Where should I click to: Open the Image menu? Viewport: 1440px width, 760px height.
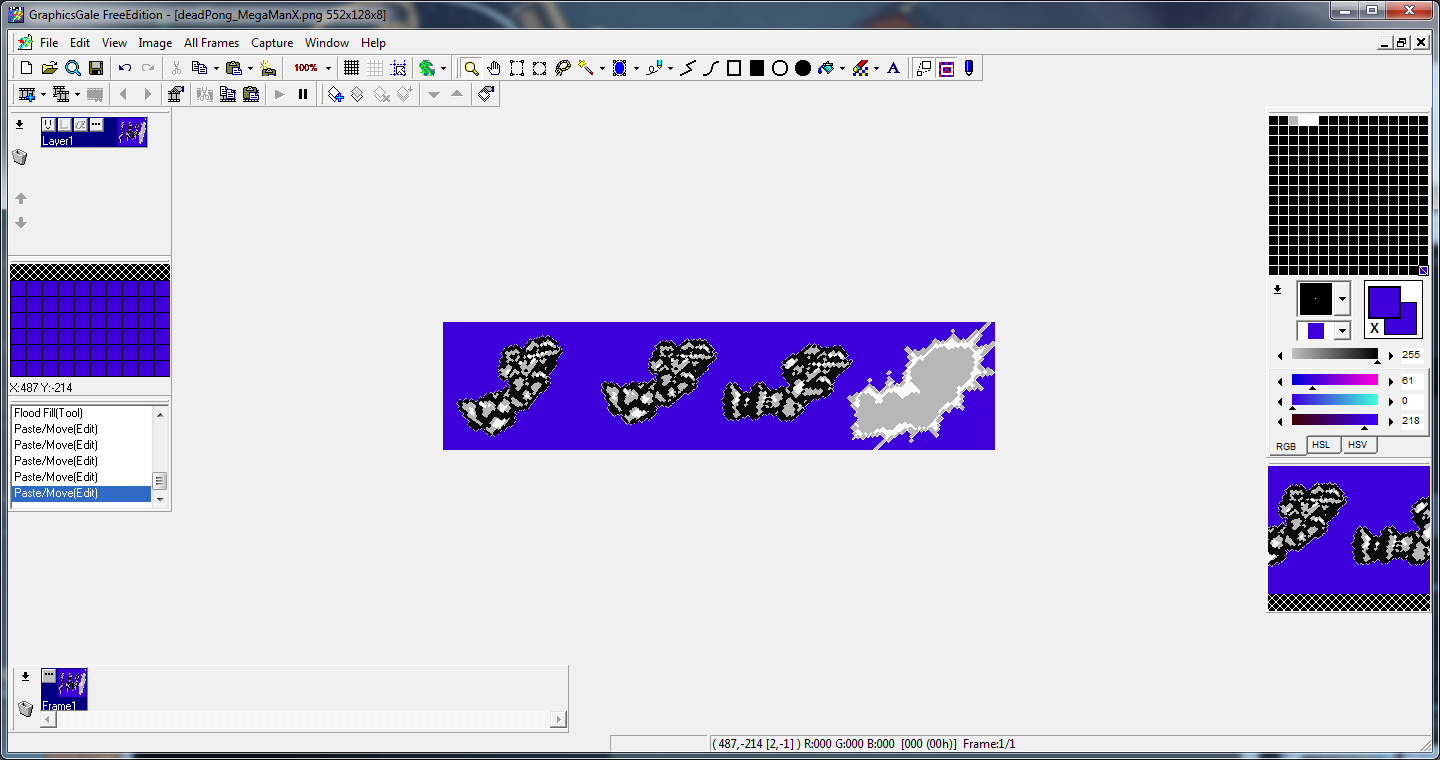[x=155, y=43]
